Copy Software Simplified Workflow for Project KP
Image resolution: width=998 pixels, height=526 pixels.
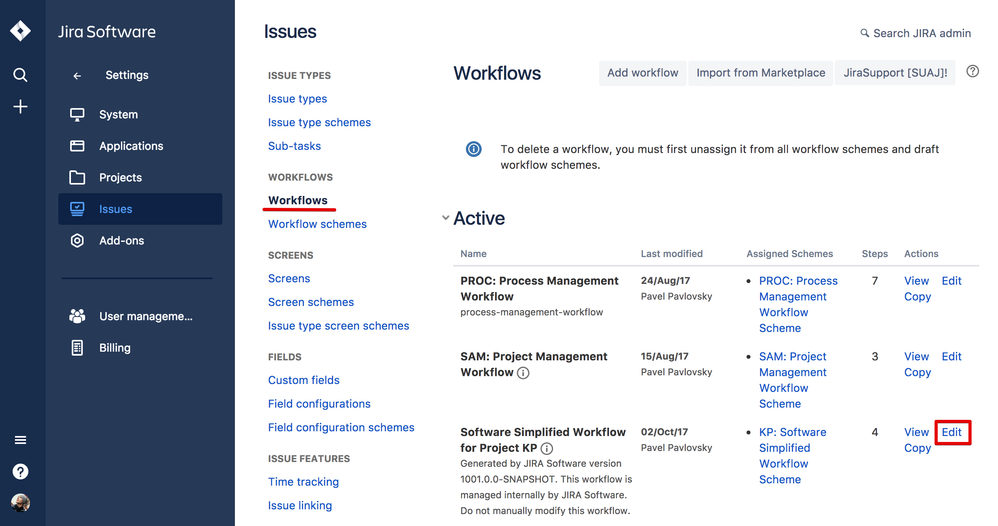(917, 448)
